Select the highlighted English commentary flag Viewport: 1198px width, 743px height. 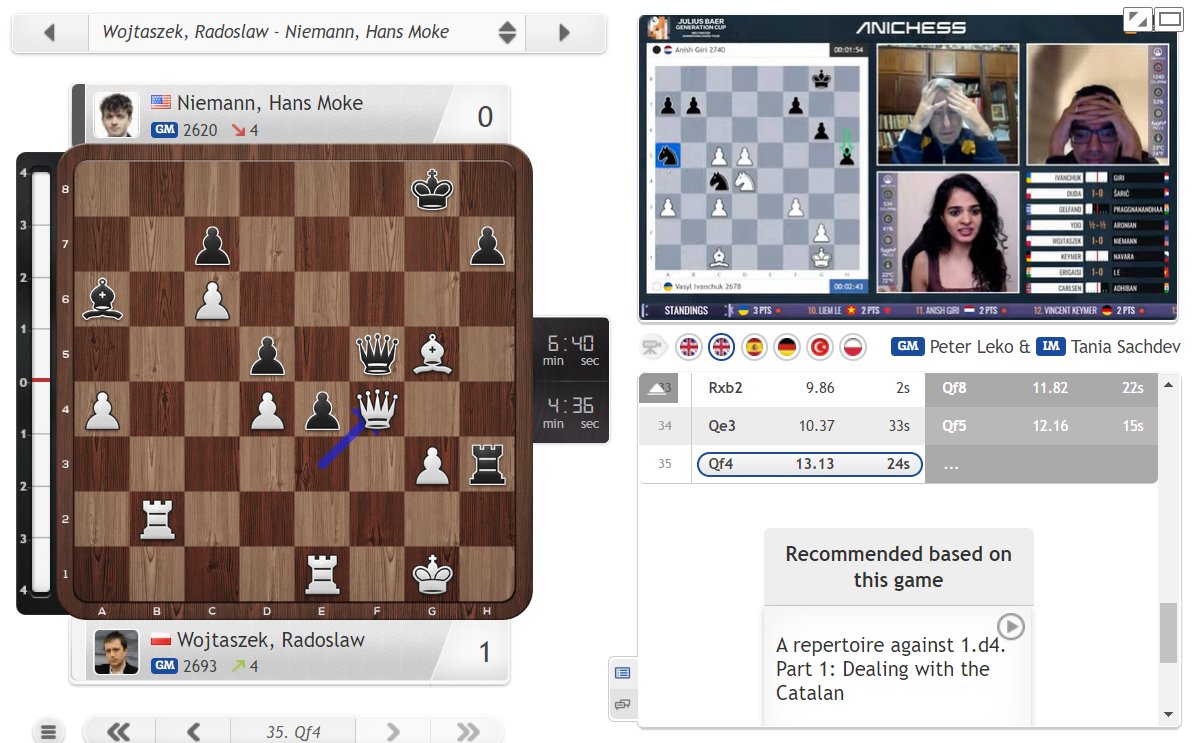(x=721, y=347)
